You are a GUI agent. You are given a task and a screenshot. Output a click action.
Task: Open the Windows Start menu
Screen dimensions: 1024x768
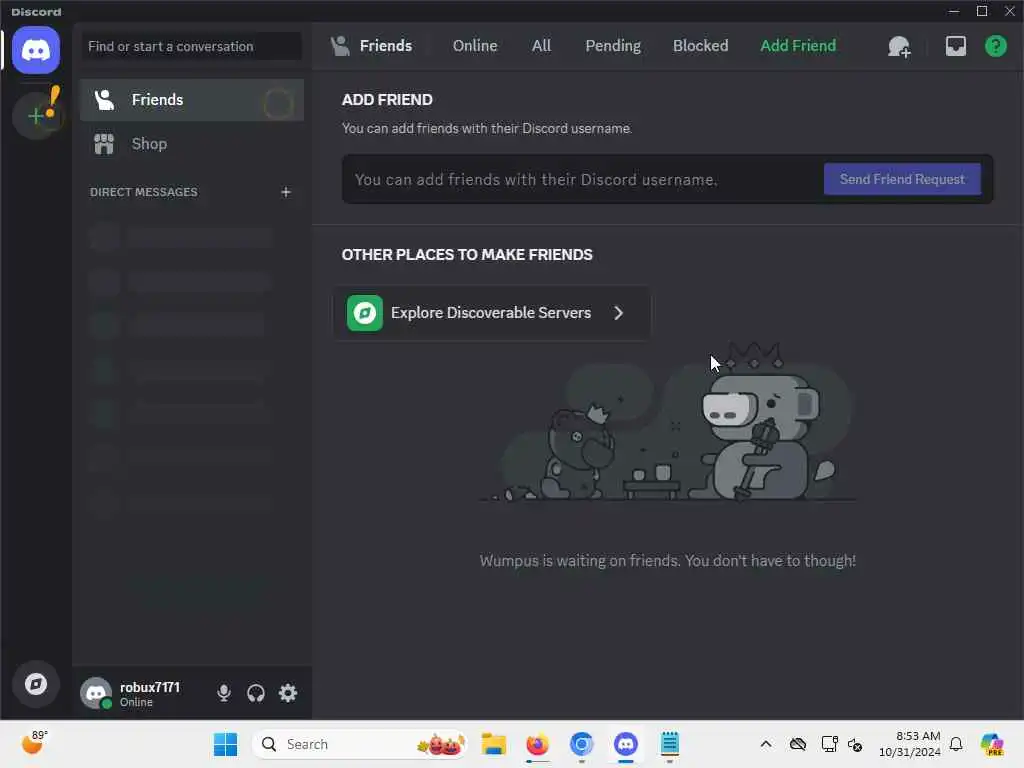(225, 744)
